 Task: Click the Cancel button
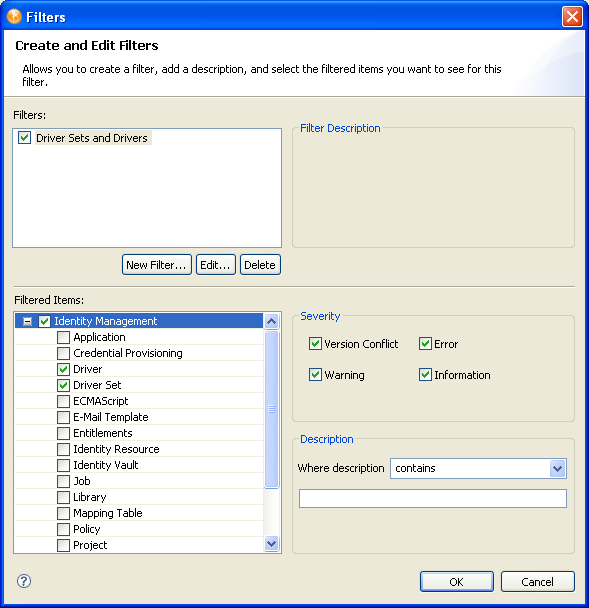(537, 582)
